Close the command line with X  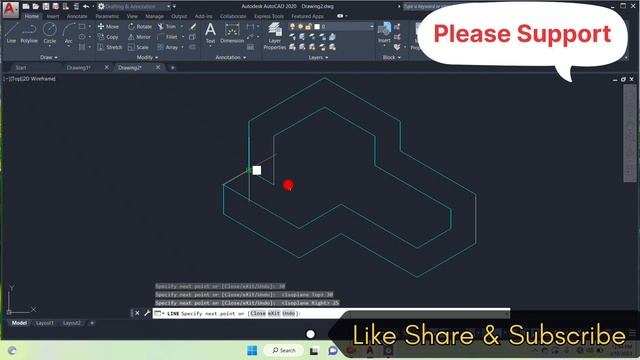tap(137, 313)
